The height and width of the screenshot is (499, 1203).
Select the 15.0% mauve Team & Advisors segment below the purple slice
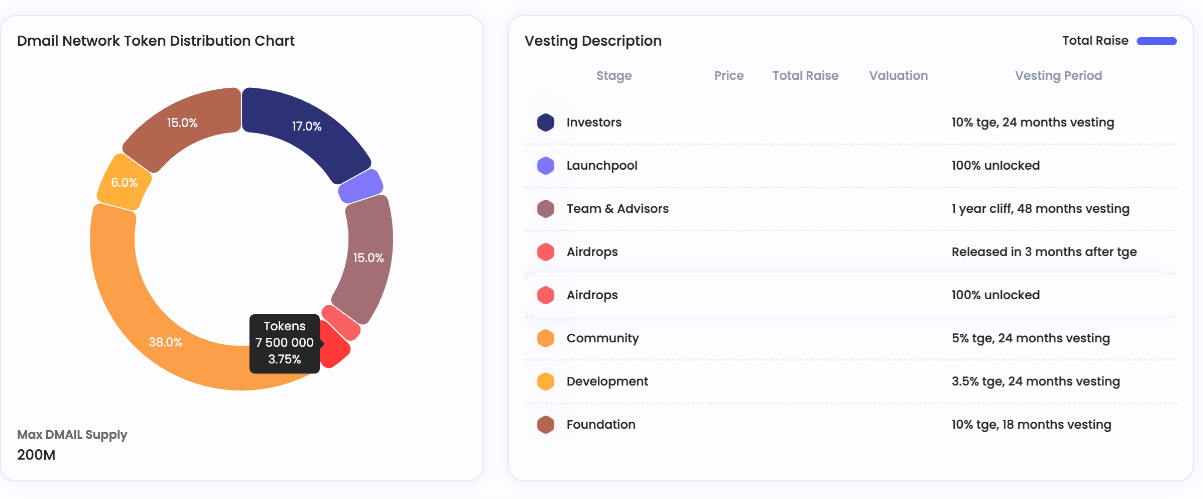[x=366, y=258]
